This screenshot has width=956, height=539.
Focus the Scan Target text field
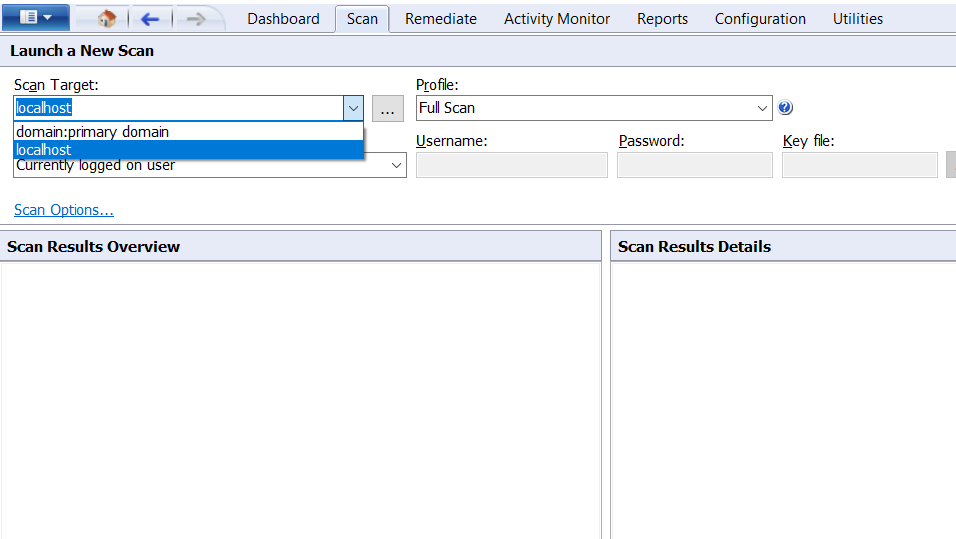pyautogui.click(x=178, y=108)
